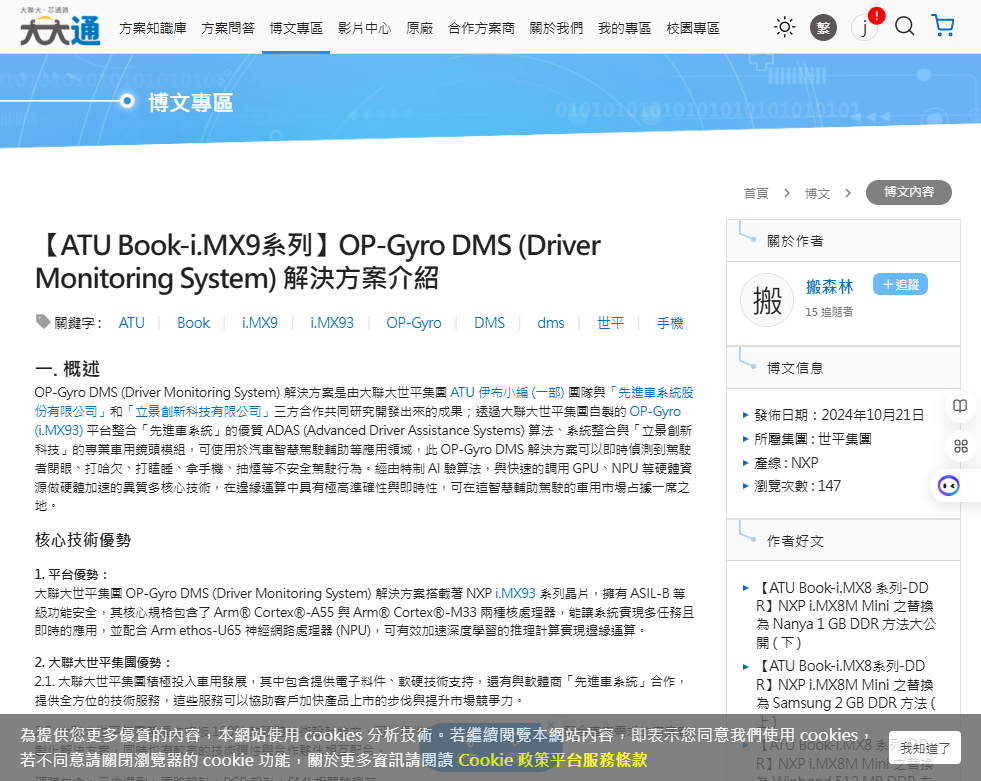Click the 博文內容 breadcrumb pill
This screenshot has height=781, width=981.
click(x=908, y=192)
